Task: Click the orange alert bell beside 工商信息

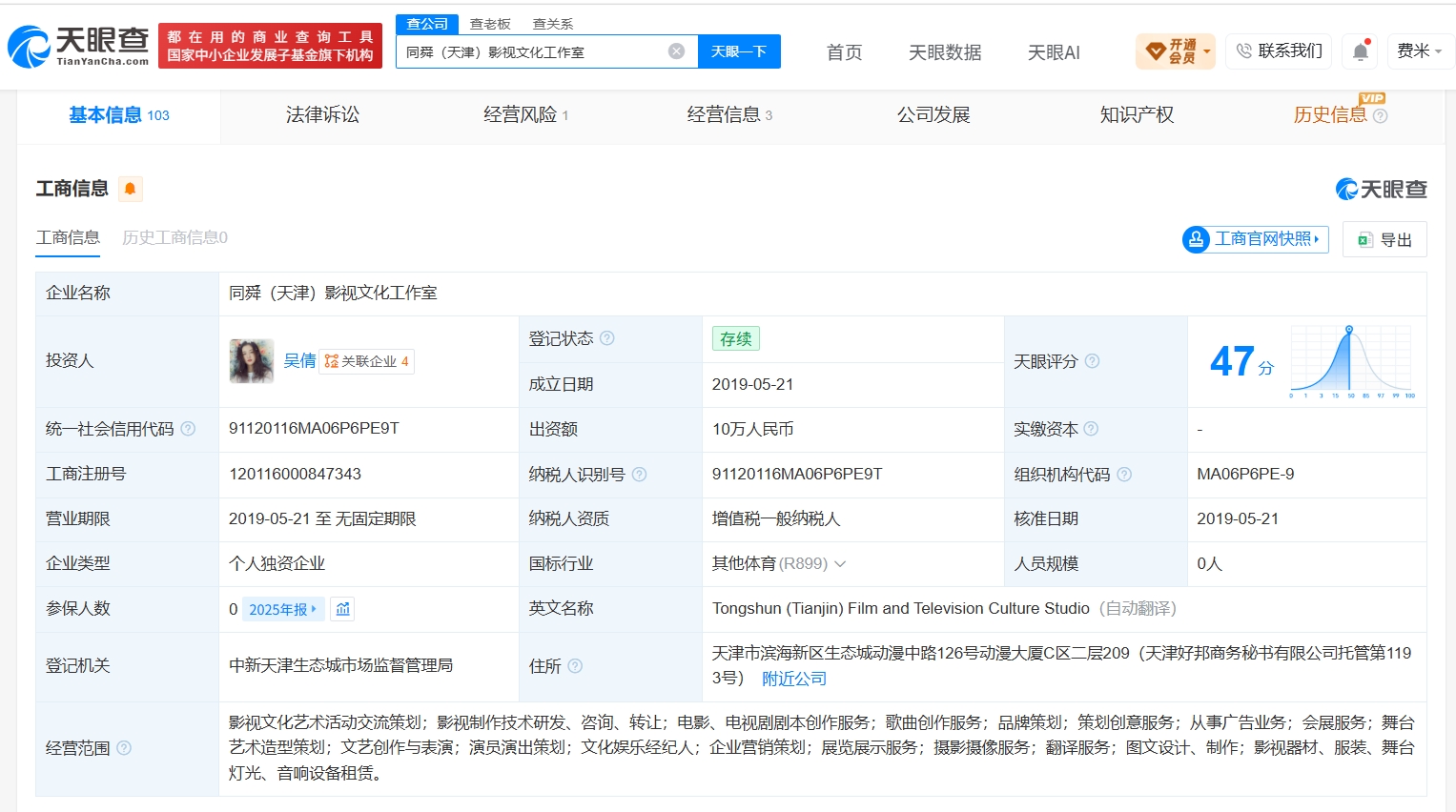Action: click(130, 189)
